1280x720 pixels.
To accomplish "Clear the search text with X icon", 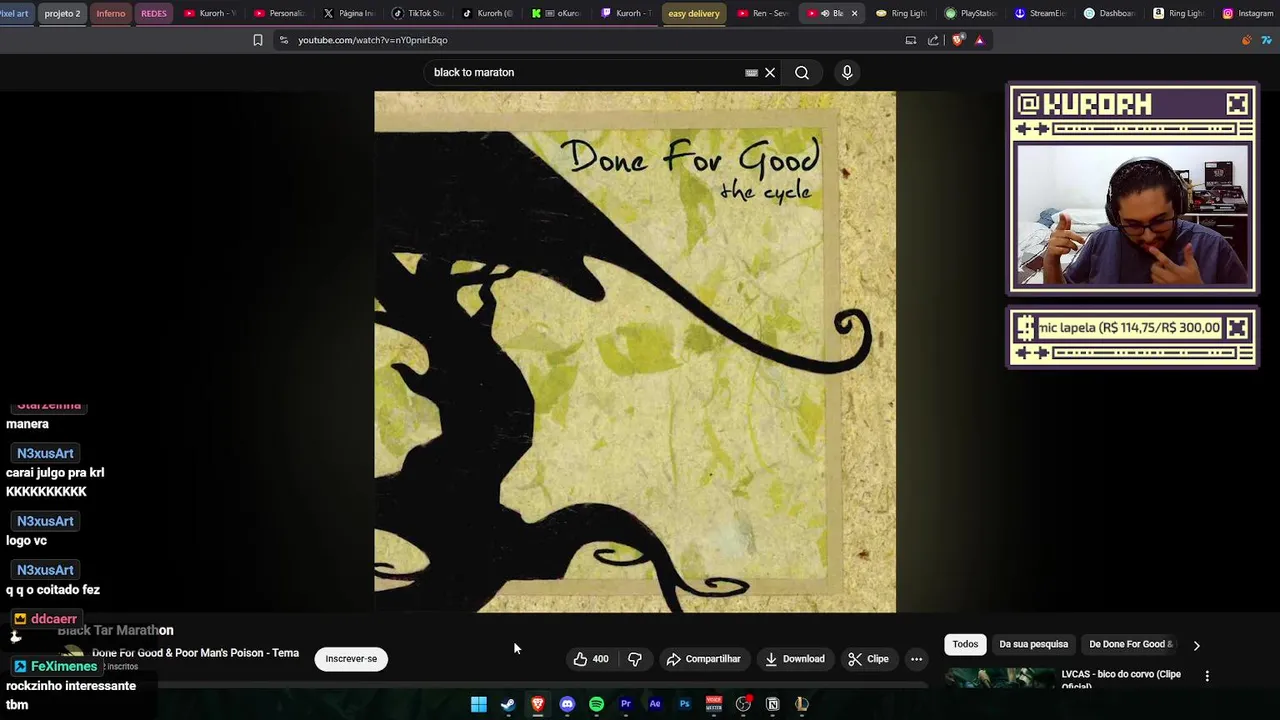I will (770, 73).
